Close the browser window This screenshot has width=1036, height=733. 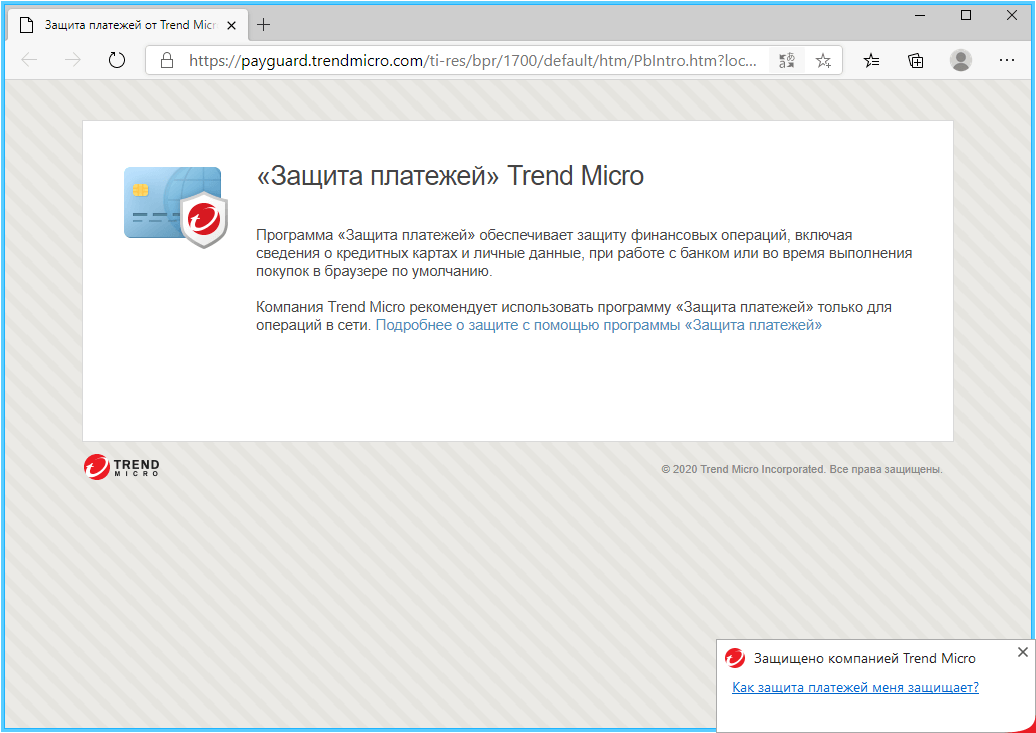(x=1012, y=15)
